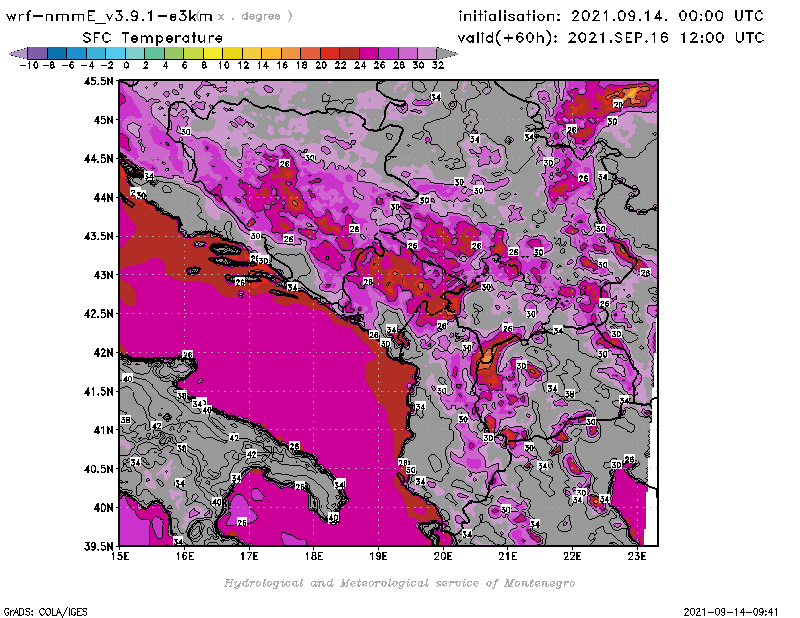This screenshot has height=618, width=800.
Task: Click the '16E' longitude axis label
Action: [185, 556]
